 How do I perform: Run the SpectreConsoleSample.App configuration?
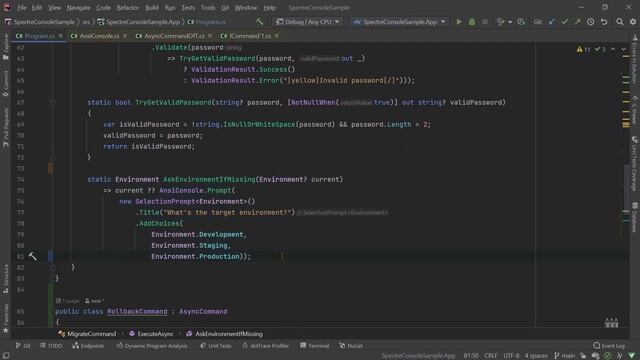coord(459,22)
